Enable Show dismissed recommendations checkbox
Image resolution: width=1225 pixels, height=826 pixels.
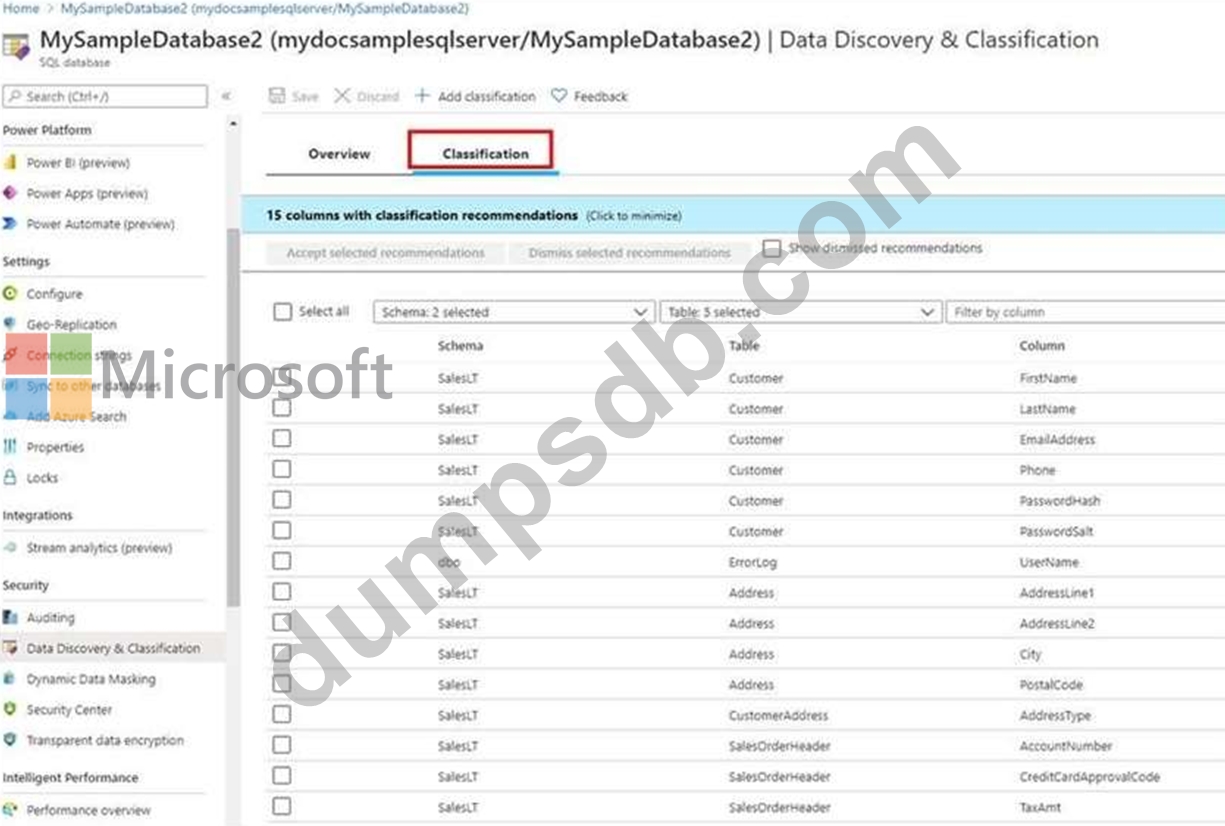click(772, 249)
